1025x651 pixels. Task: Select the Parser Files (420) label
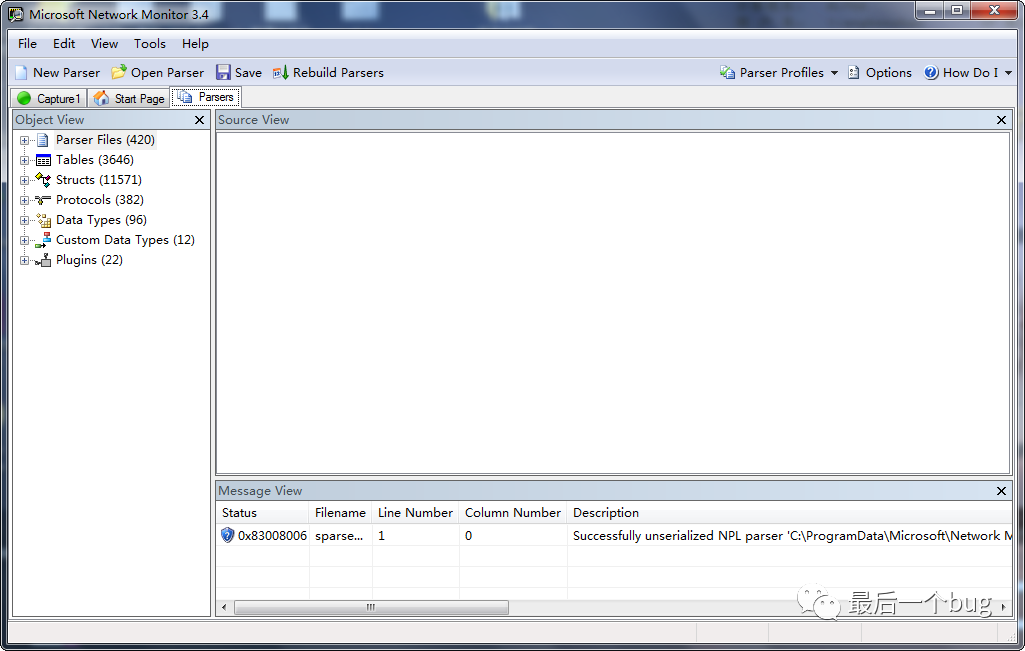click(x=105, y=140)
